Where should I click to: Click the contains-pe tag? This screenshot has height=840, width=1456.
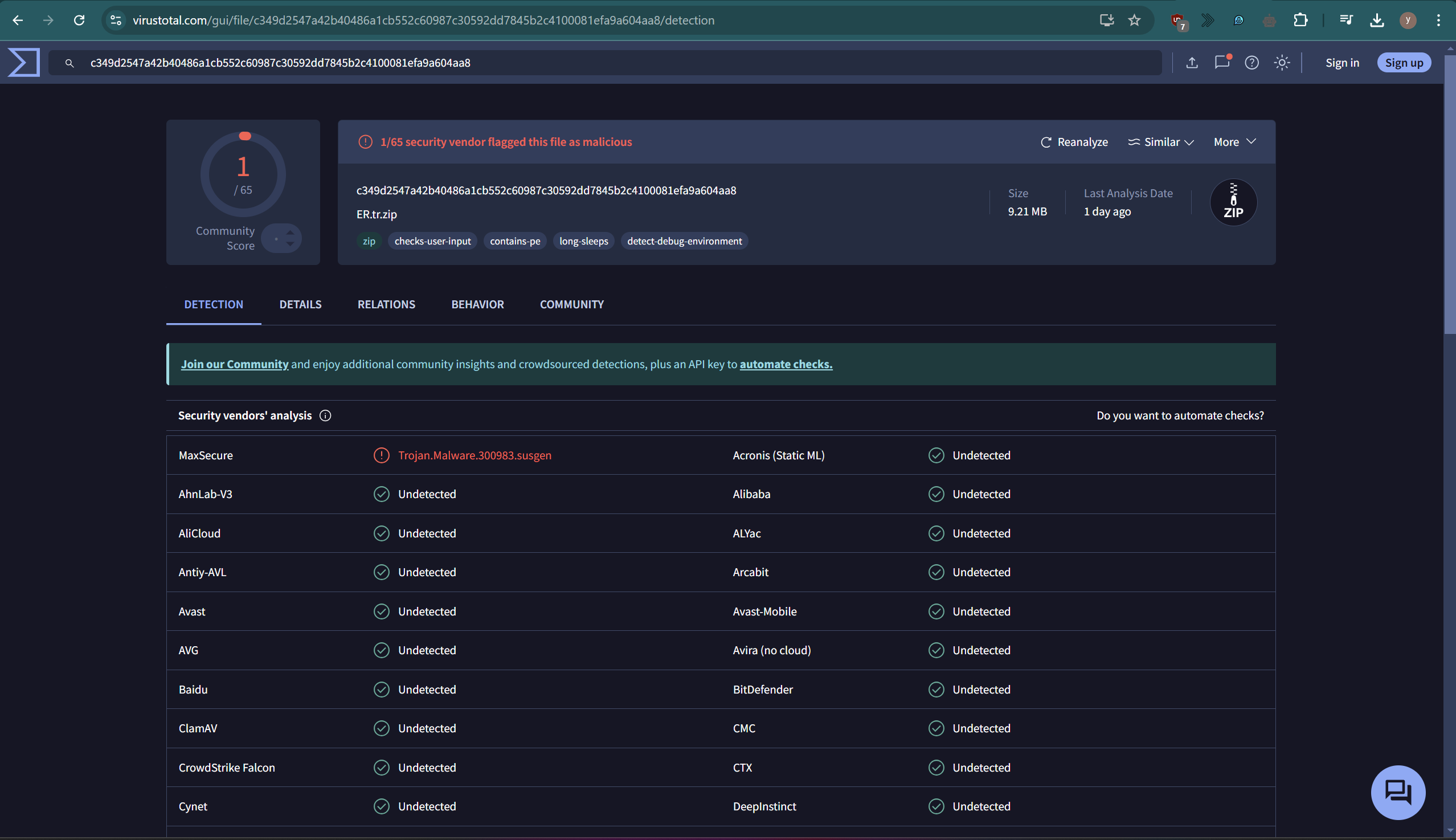pyautogui.click(x=515, y=241)
